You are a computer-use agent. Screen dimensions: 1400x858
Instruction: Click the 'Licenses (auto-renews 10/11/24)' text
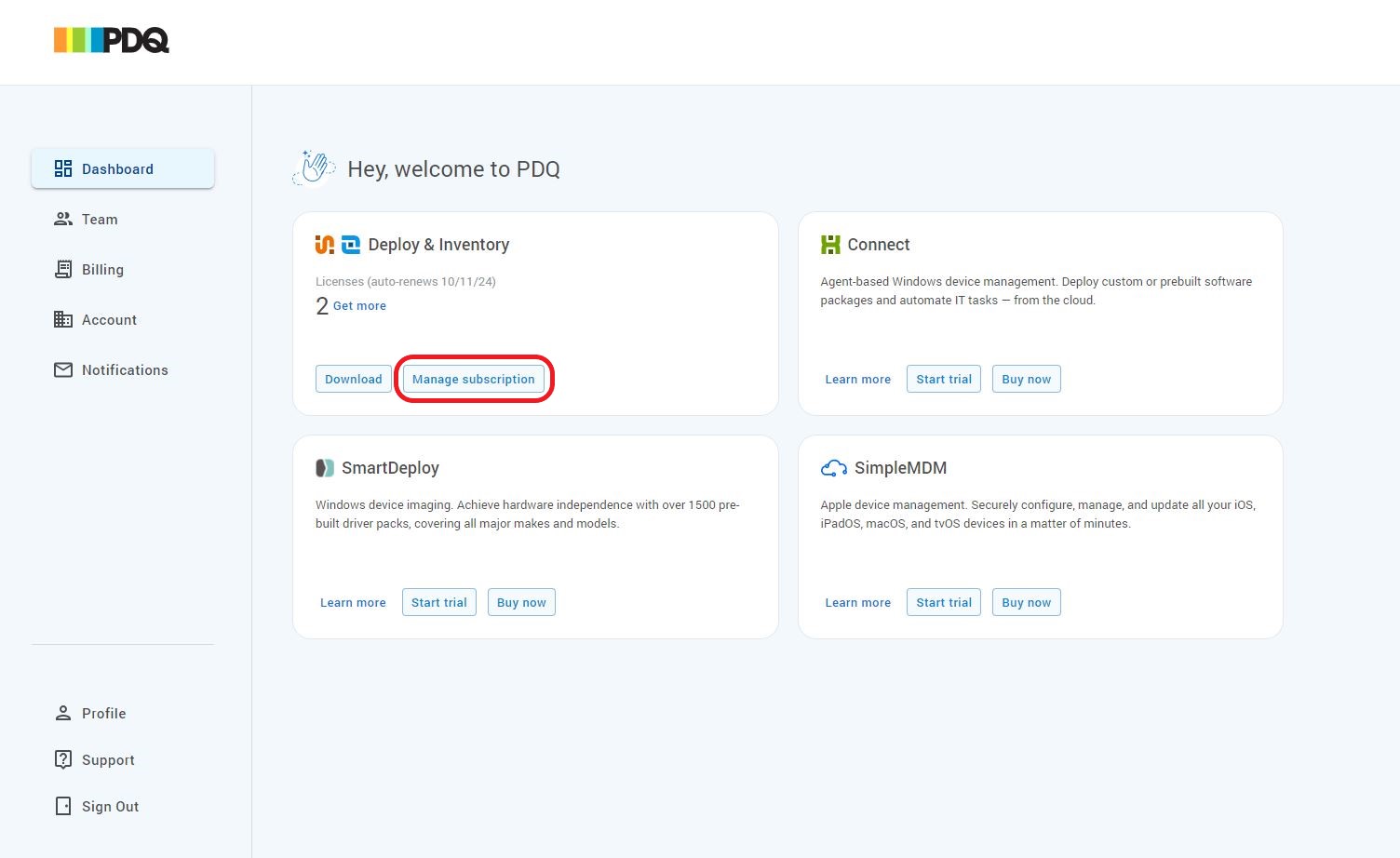[x=406, y=281]
